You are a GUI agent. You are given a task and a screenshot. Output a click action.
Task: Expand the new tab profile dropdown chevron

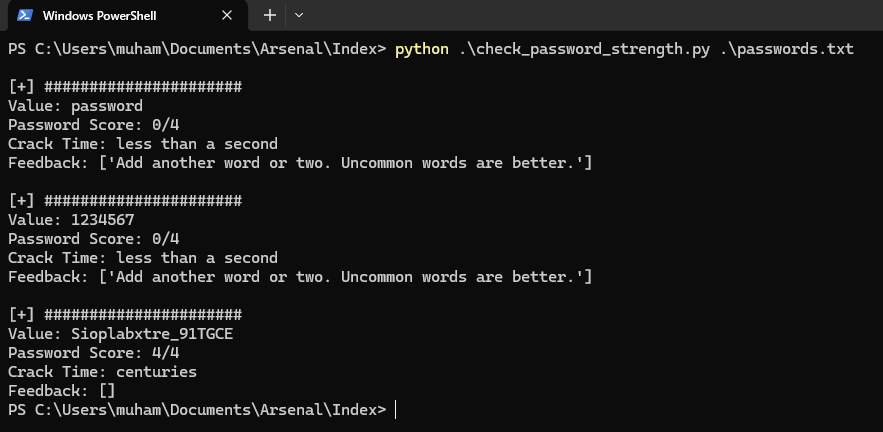coord(299,16)
